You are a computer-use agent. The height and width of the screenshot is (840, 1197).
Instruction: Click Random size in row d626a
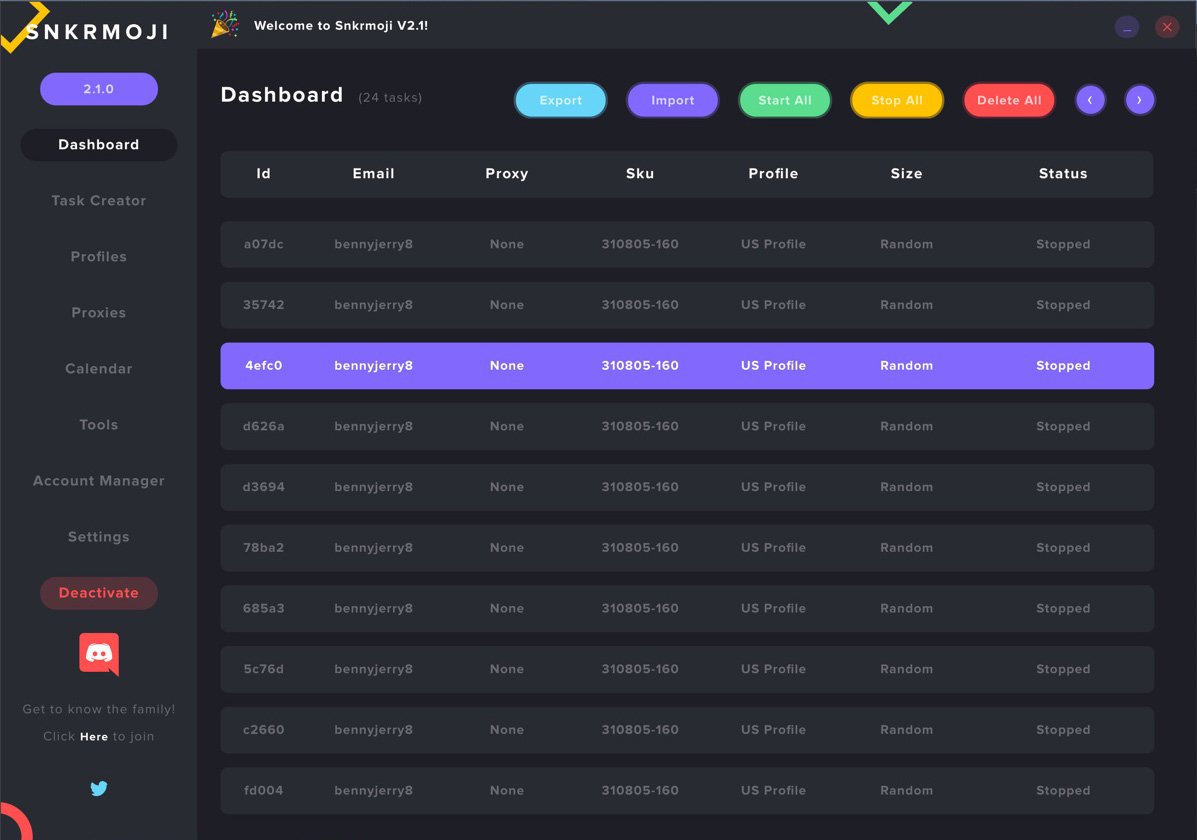[906, 426]
